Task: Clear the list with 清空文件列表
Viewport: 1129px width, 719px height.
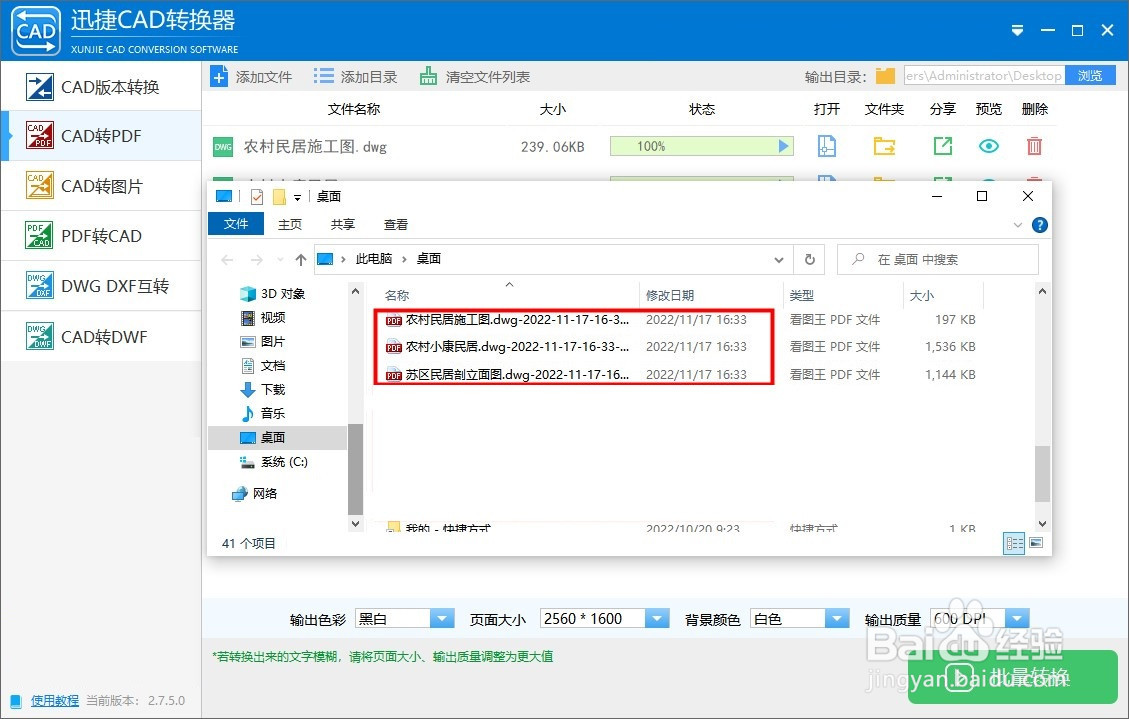Action: coord(475,76)
